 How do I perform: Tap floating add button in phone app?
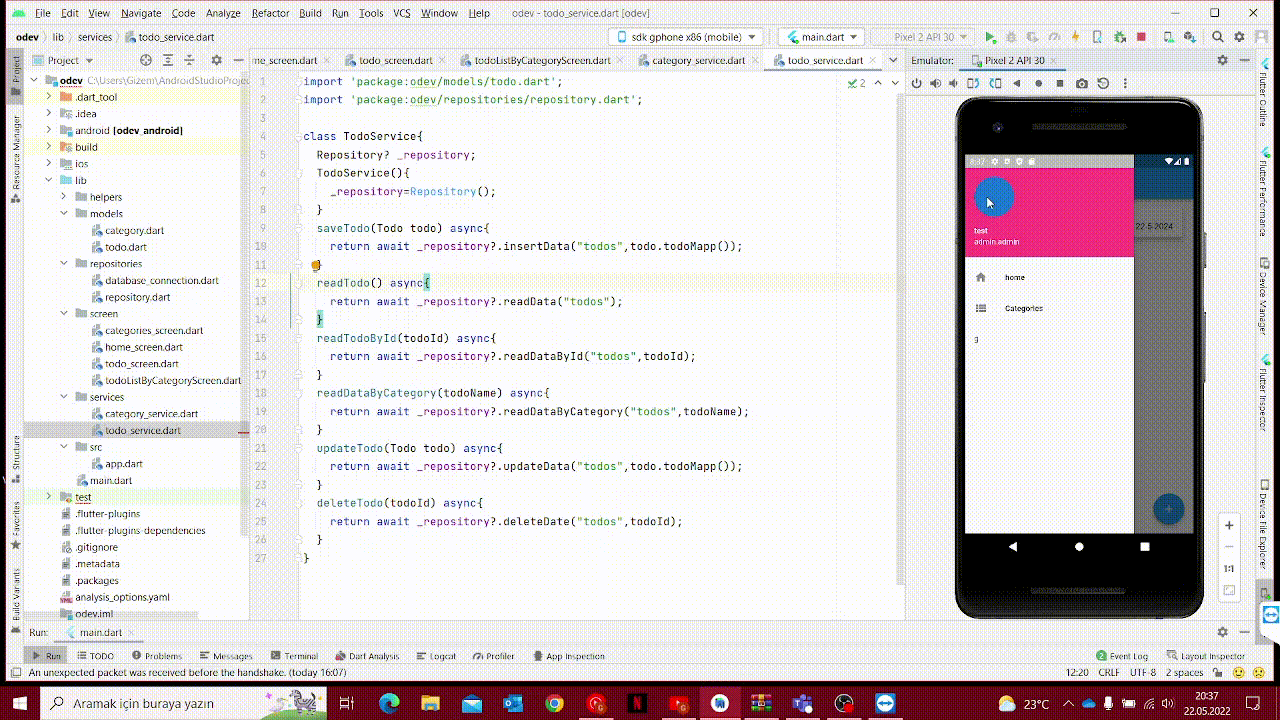click(x=1168, y=509)
